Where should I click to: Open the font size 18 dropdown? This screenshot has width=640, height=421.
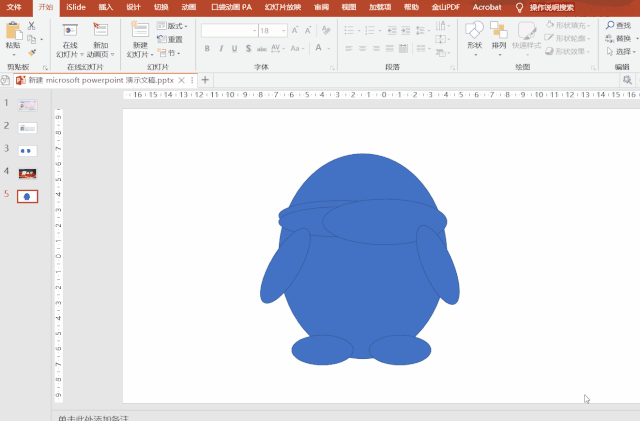pyautogui.click(x=283, y=31)
